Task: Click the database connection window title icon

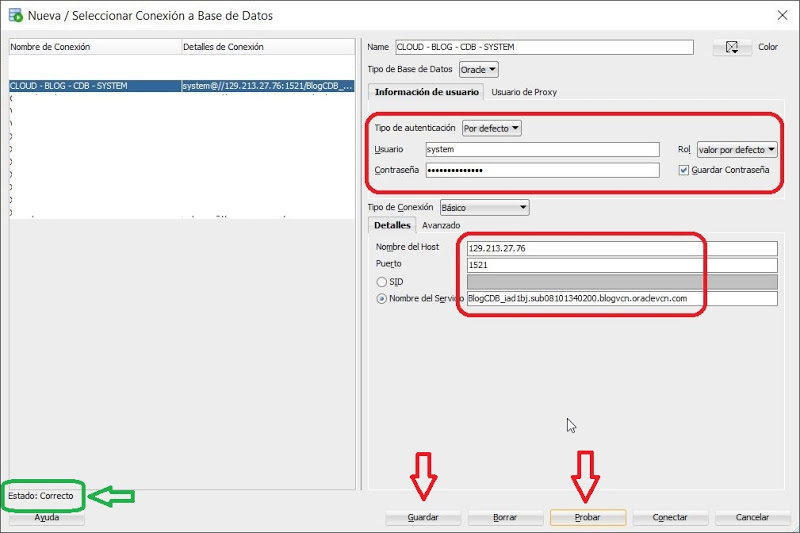Action: click(15, 15)
